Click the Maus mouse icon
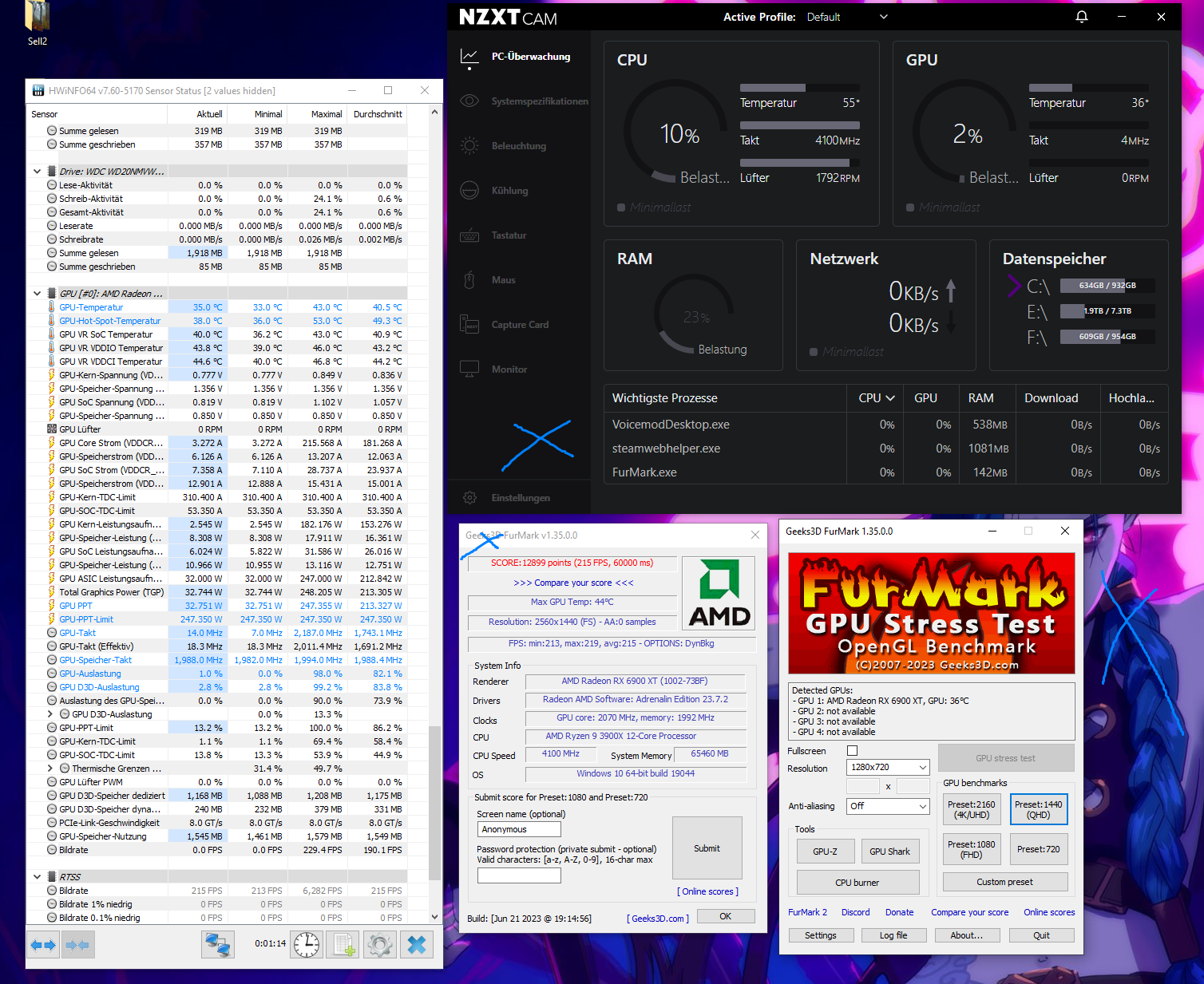This screenshot has height=984, width=1204. [469, 280]
